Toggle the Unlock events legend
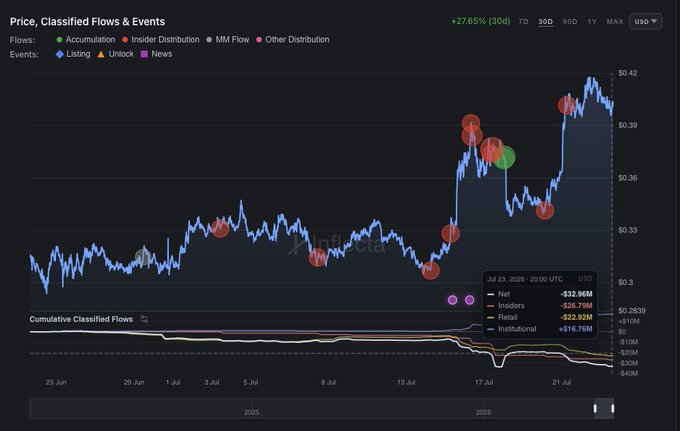Image resolution: width=680 pixels, height=431 pixels. 116,54
